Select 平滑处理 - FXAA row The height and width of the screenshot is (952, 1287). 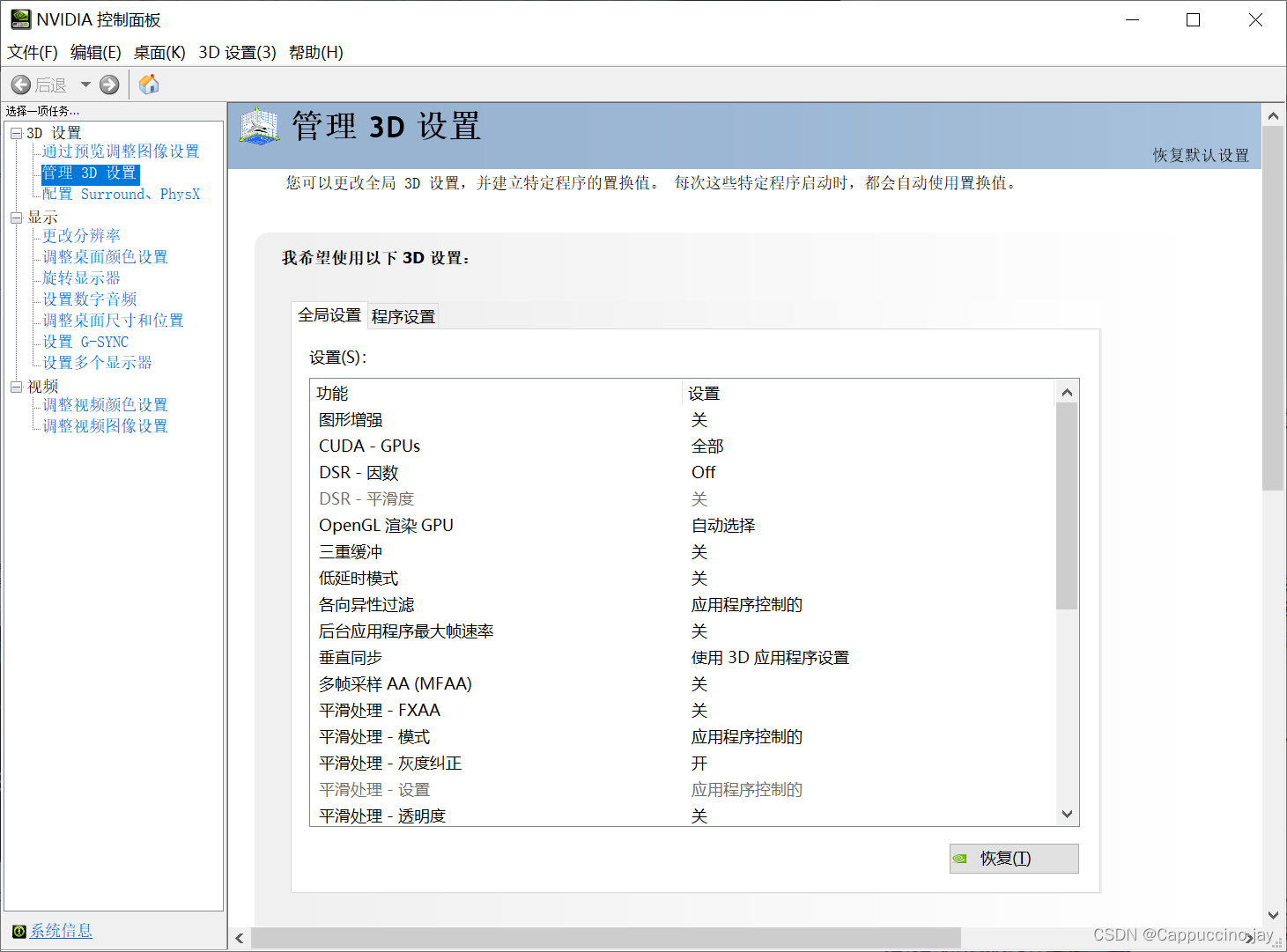click(683, 711)
